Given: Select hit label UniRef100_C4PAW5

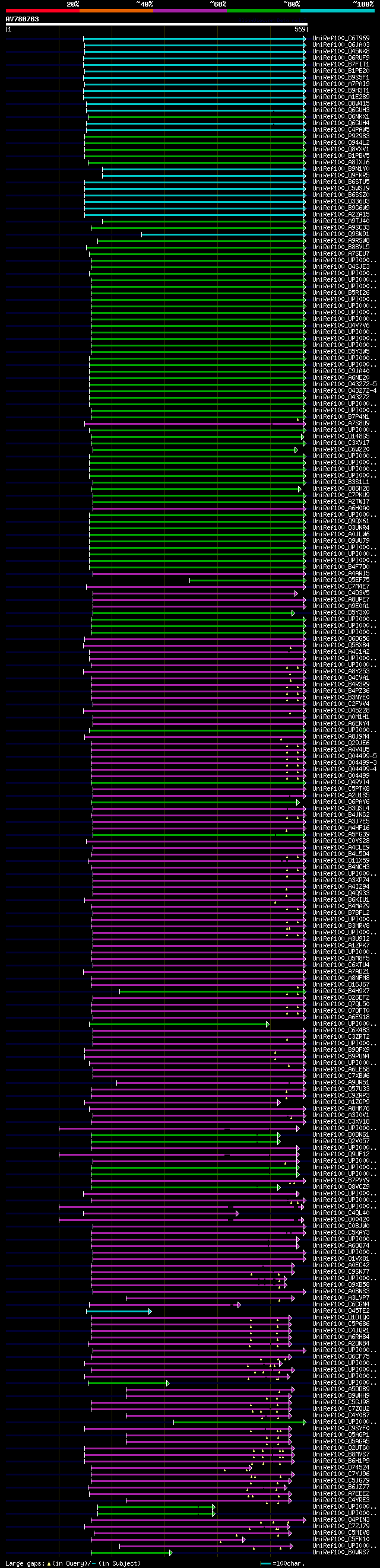Looking at the screenshot, I should (341, 130).
